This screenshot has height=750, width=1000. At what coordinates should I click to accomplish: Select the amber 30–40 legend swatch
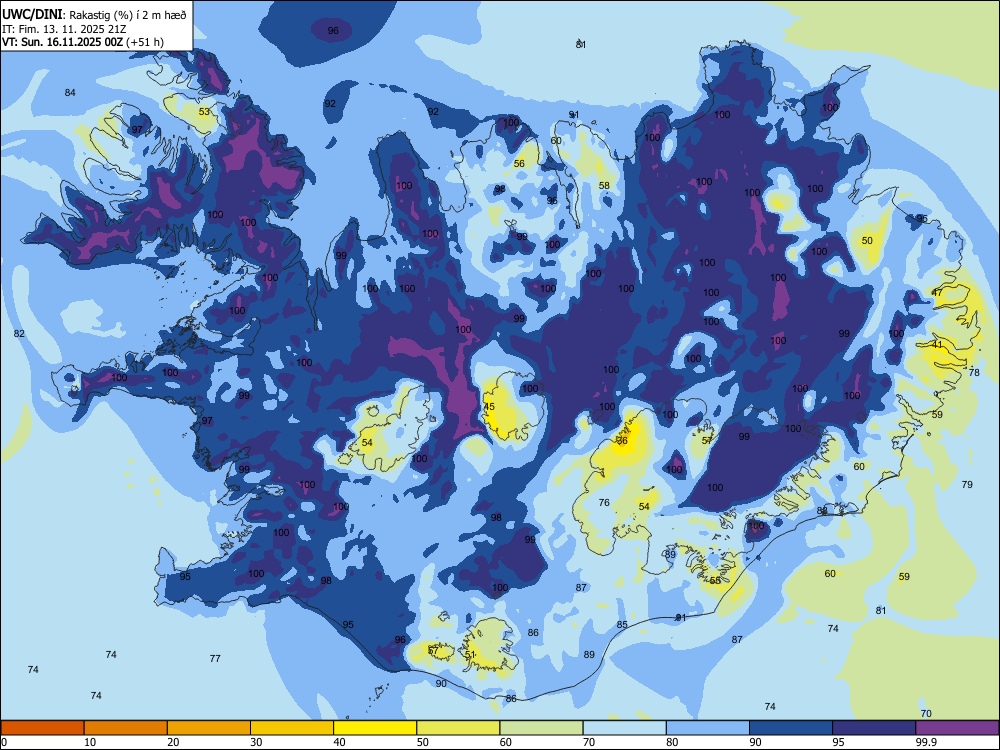pyautogui.click(x=292, y=728)
